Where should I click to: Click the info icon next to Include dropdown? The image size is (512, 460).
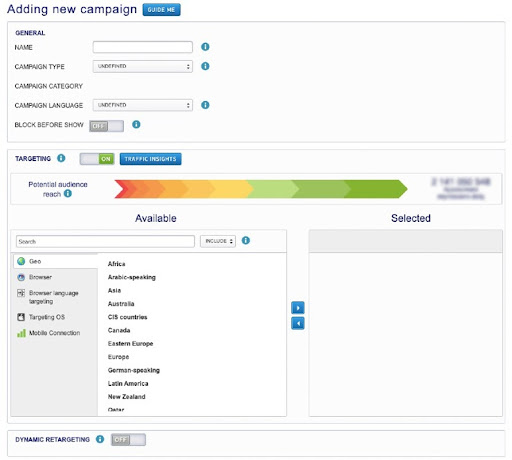pos(246,240)
